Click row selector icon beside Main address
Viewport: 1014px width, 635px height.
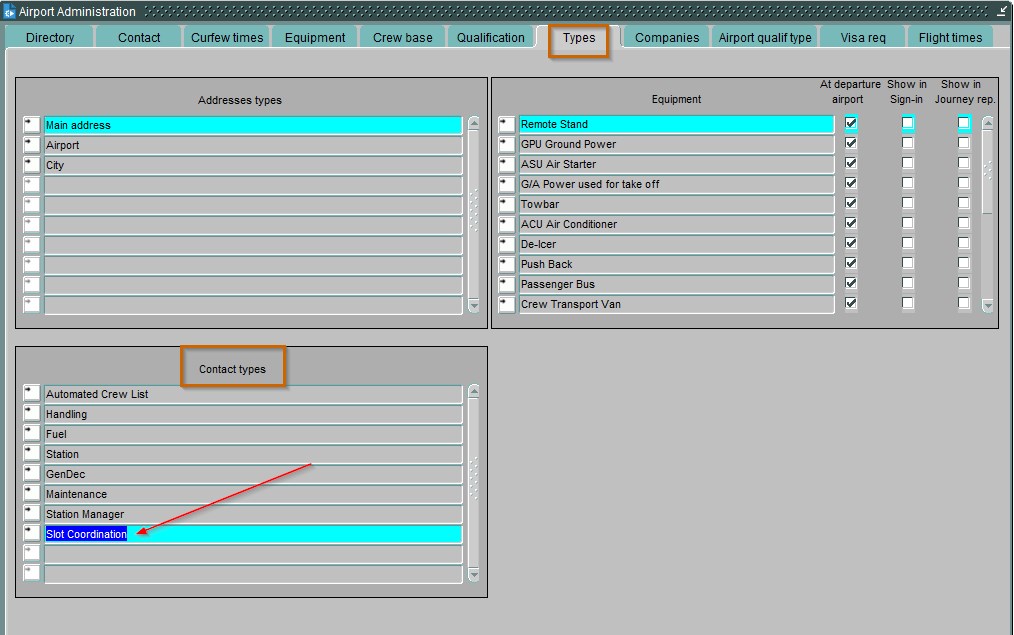32,125
